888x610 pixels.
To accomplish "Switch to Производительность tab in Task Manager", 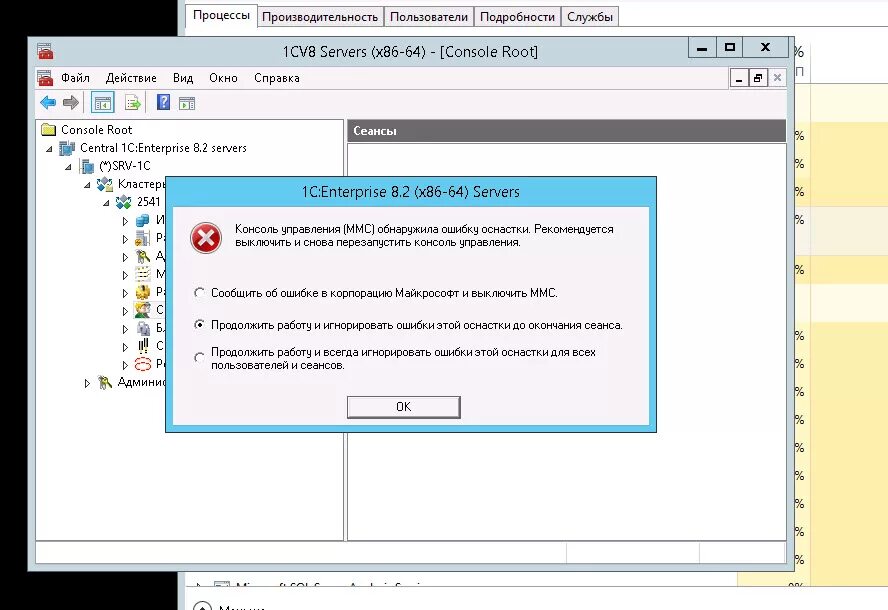I will tap(320, 17).
